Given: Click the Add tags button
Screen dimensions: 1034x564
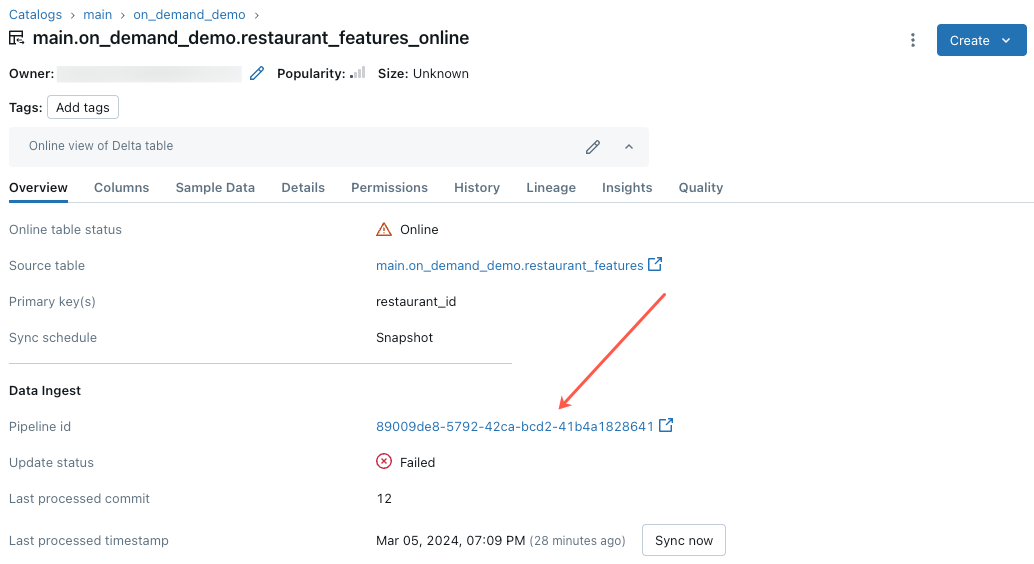Looking at the screenshot, I should (83, 107).
